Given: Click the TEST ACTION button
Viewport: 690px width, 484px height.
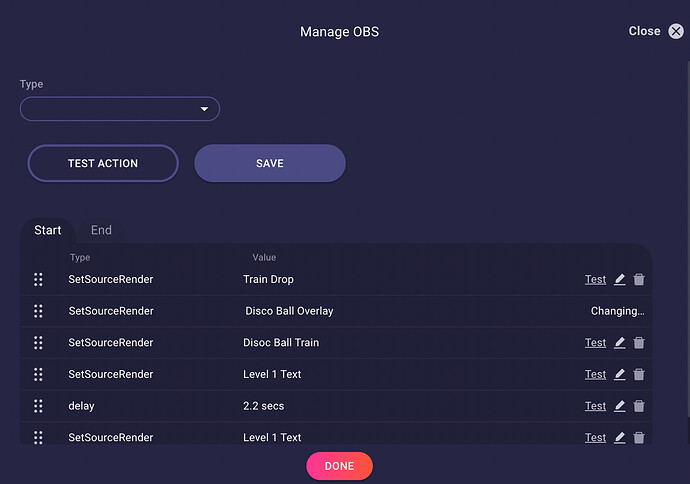Looking at the screenshot, I should pos(103,163).
